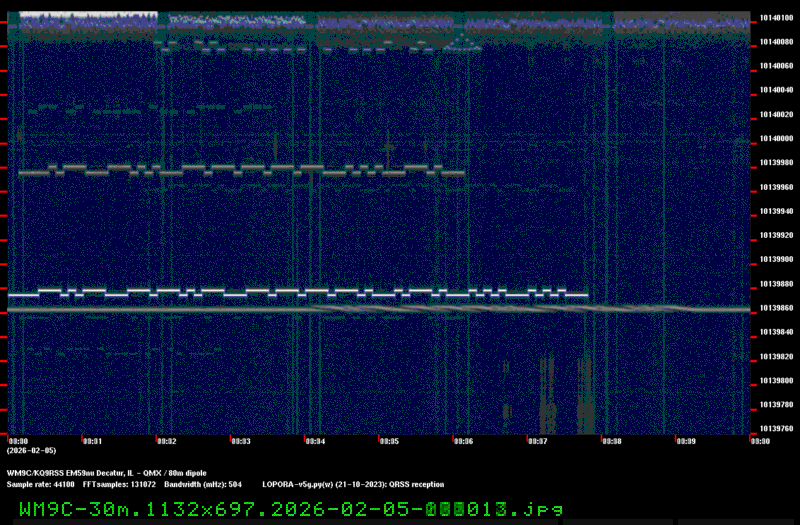Select the 00:02 time axis label
The image size is (800, 525).
click(x=166, y=440)
